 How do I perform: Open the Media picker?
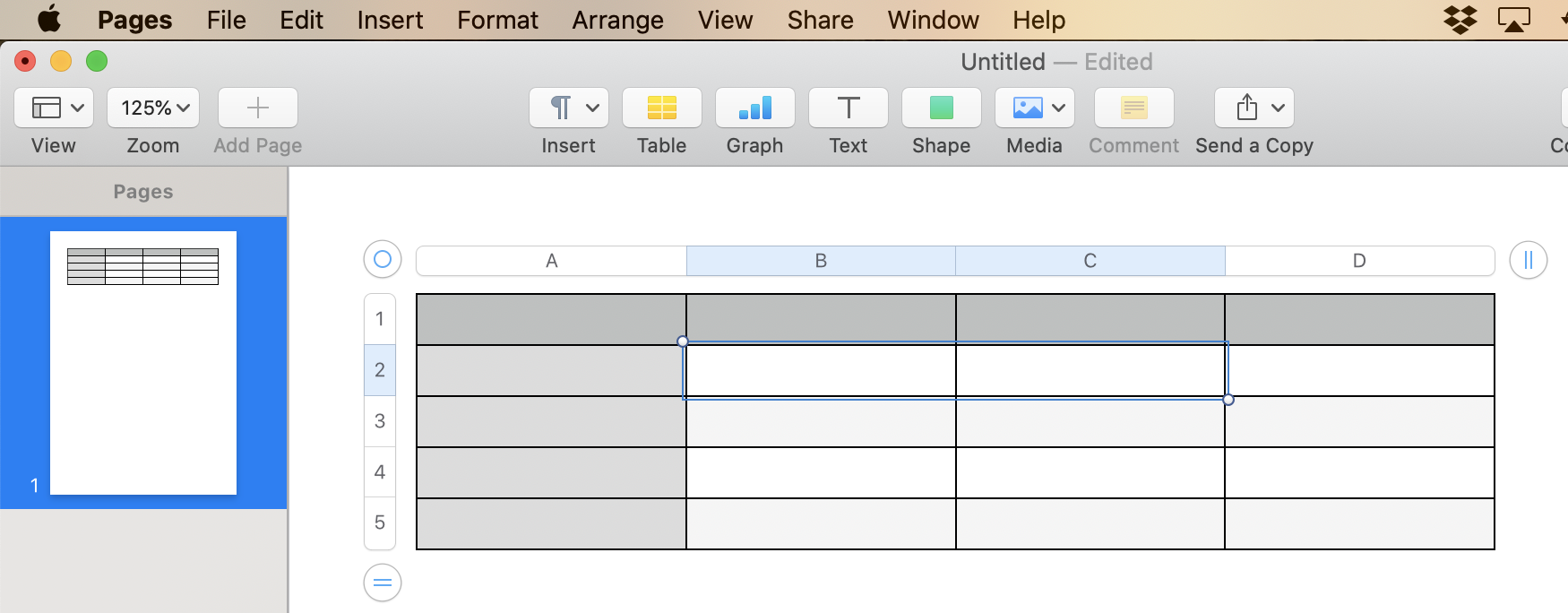pos(1034,108)
